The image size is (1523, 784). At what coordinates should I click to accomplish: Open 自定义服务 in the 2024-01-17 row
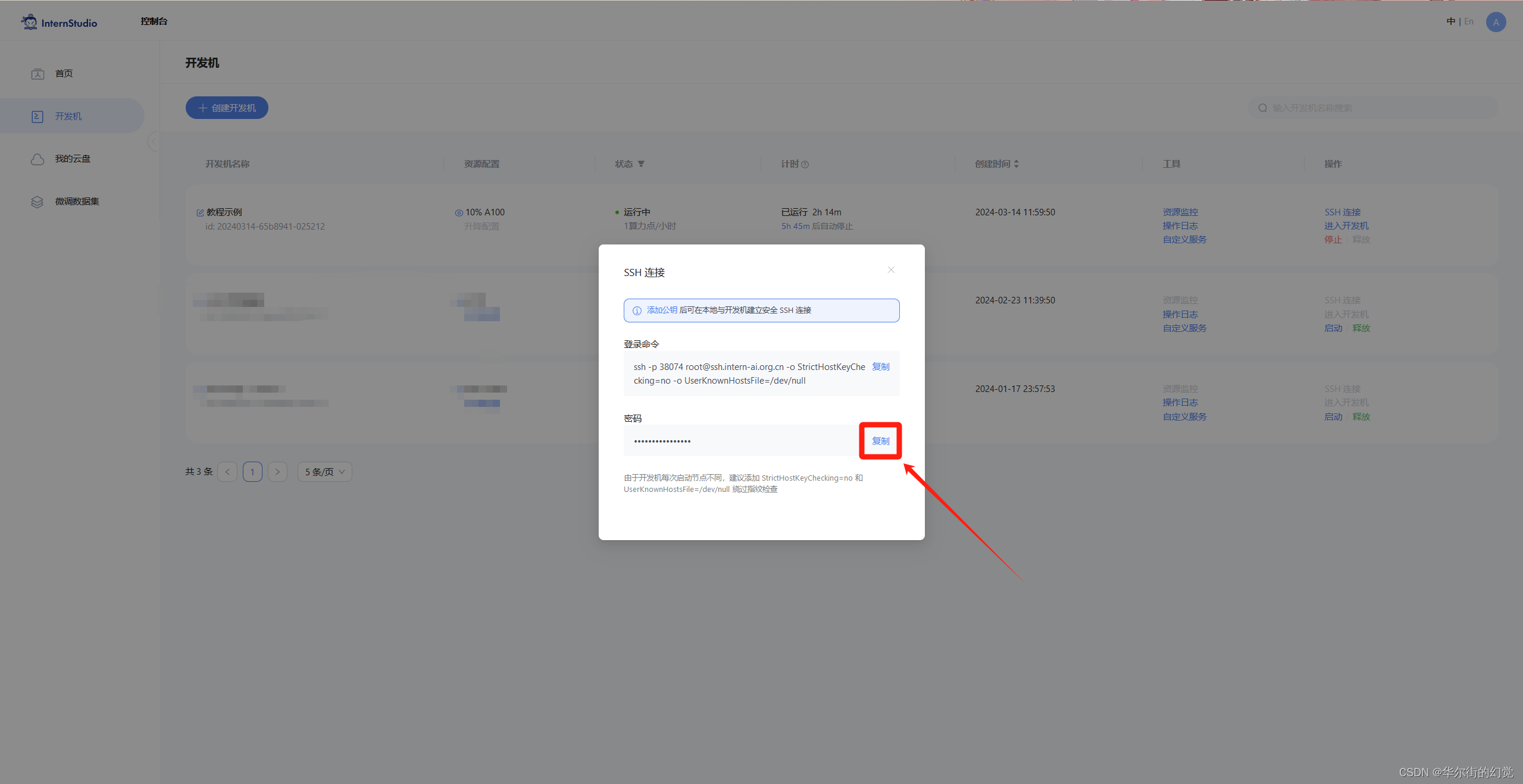tap(1184, 416)
